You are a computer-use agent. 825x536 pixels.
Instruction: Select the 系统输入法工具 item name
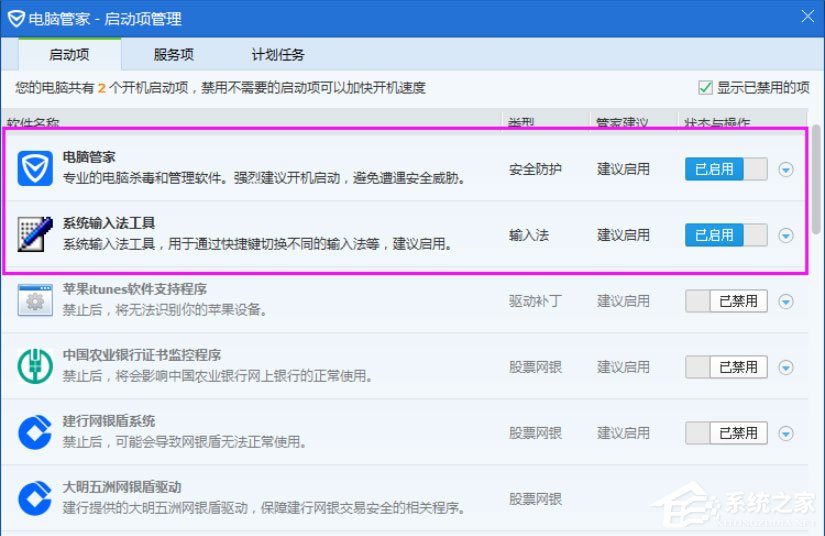109,223
